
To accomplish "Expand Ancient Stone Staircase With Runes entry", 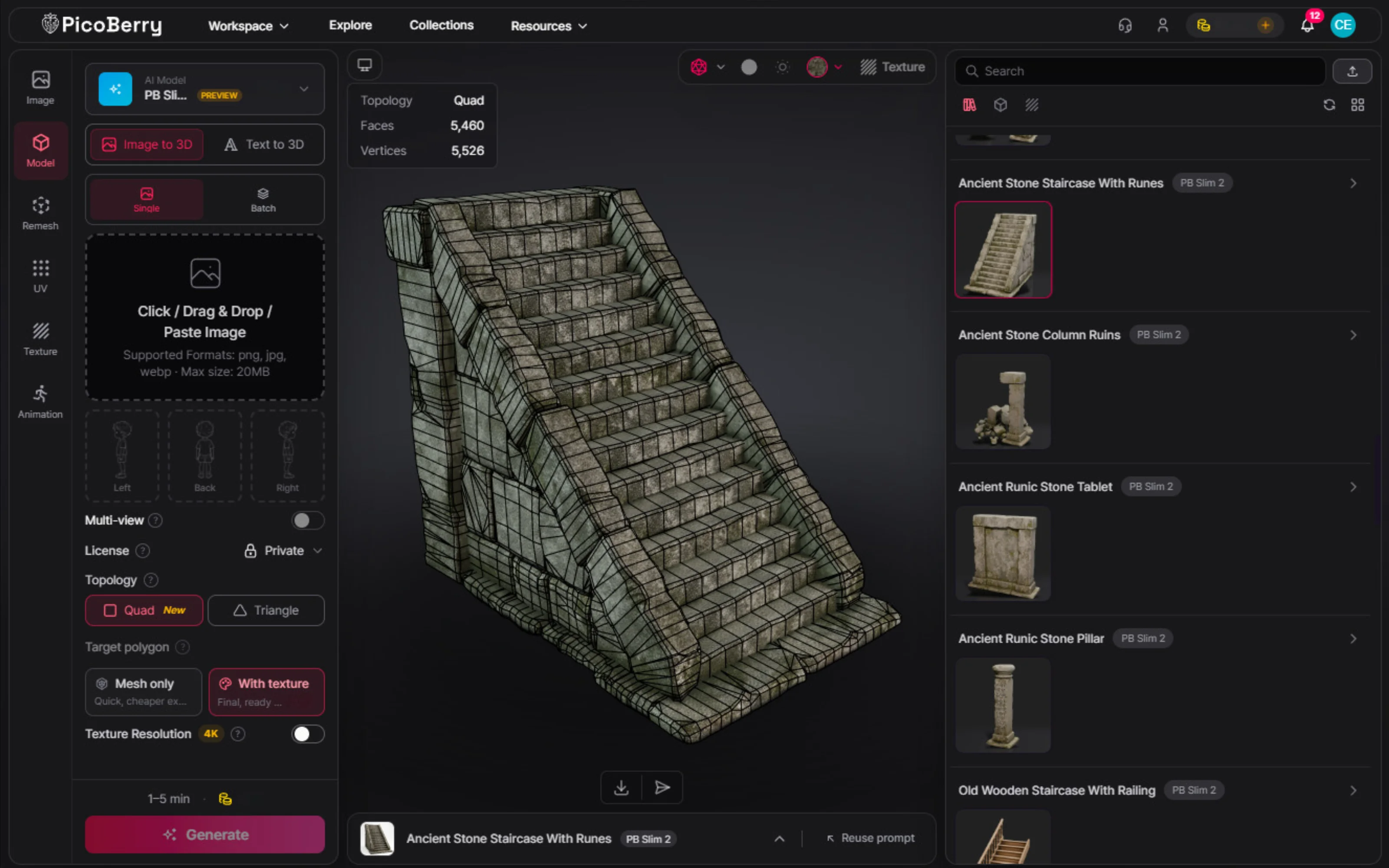I will click(1353, 184).
